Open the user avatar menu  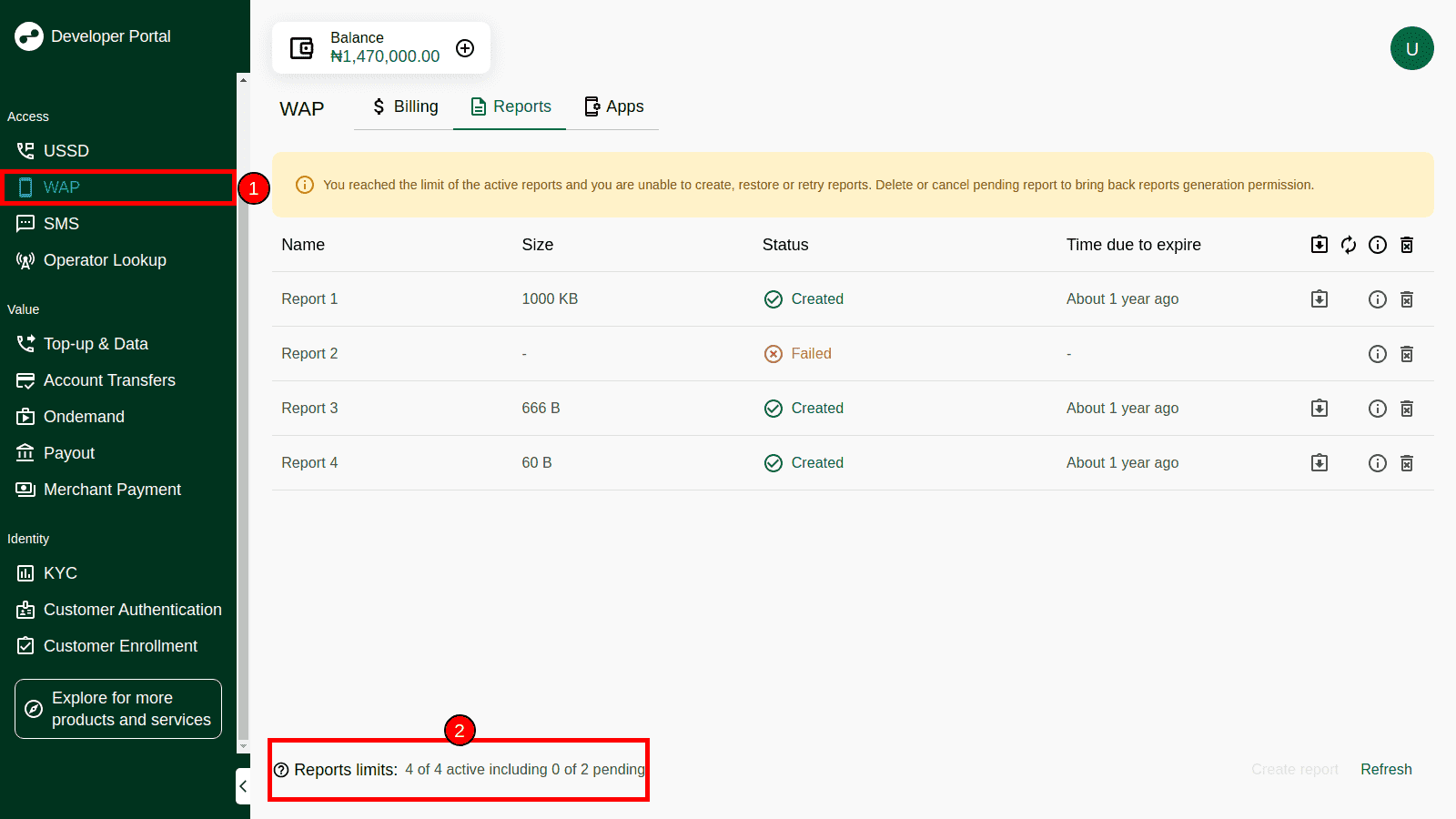point(1411,48)
